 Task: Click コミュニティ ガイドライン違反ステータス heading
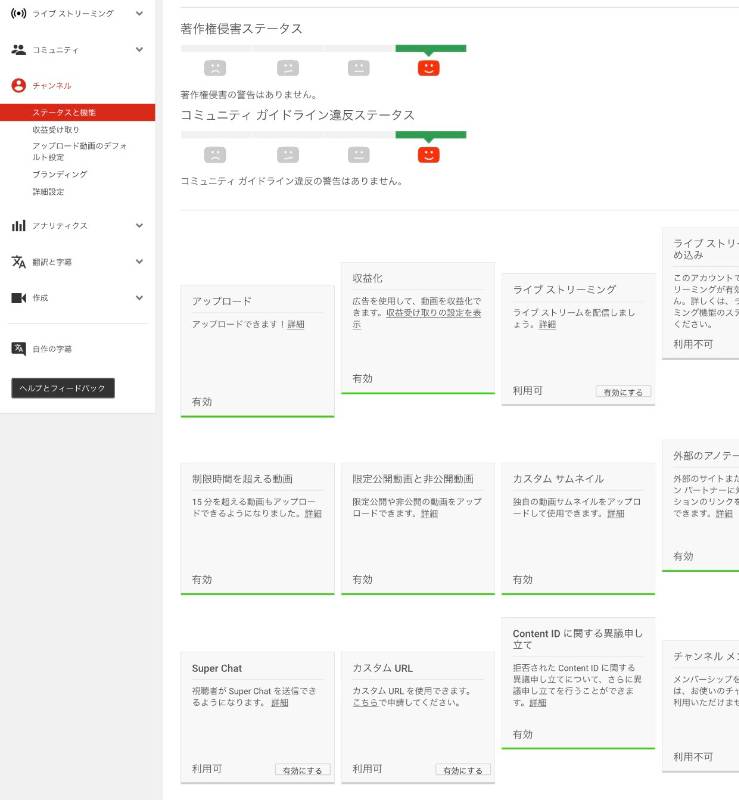coord(297,115)
